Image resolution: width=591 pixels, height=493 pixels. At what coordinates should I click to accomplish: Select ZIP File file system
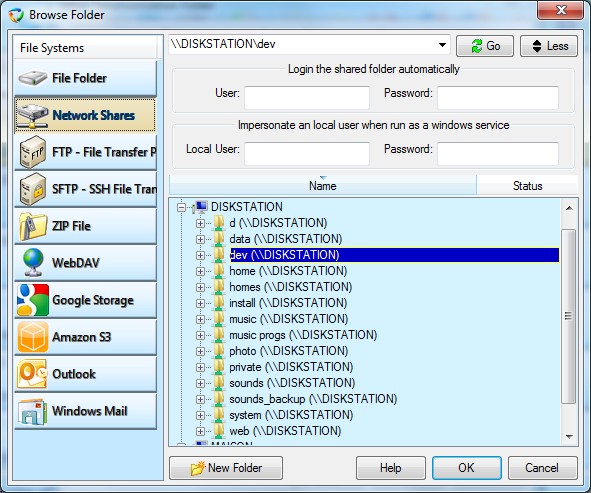click(86, 226)
